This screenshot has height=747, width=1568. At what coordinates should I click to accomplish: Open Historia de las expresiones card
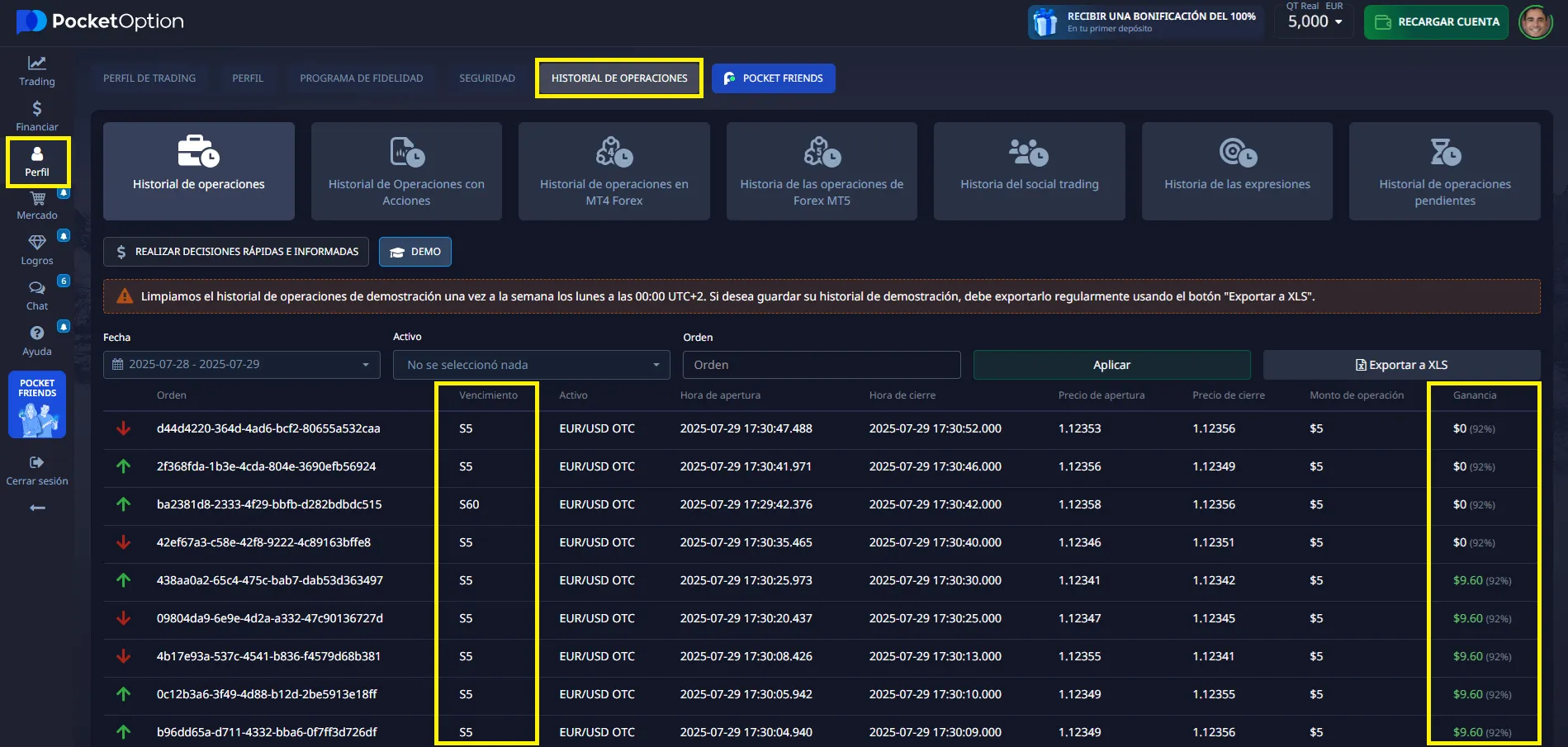(1237, 171)
